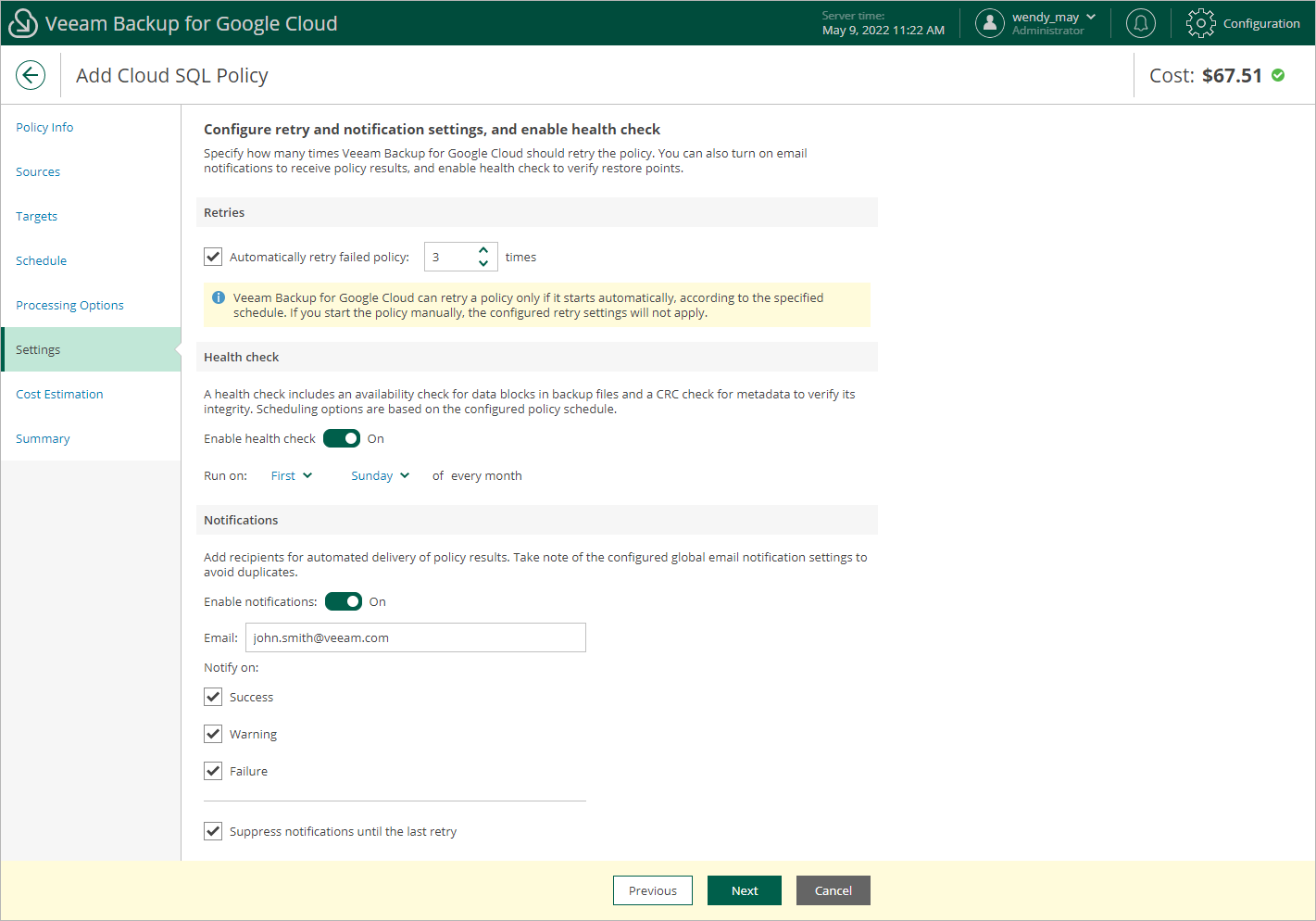
Task: Click the Previous button
Action: coord(653,890)
